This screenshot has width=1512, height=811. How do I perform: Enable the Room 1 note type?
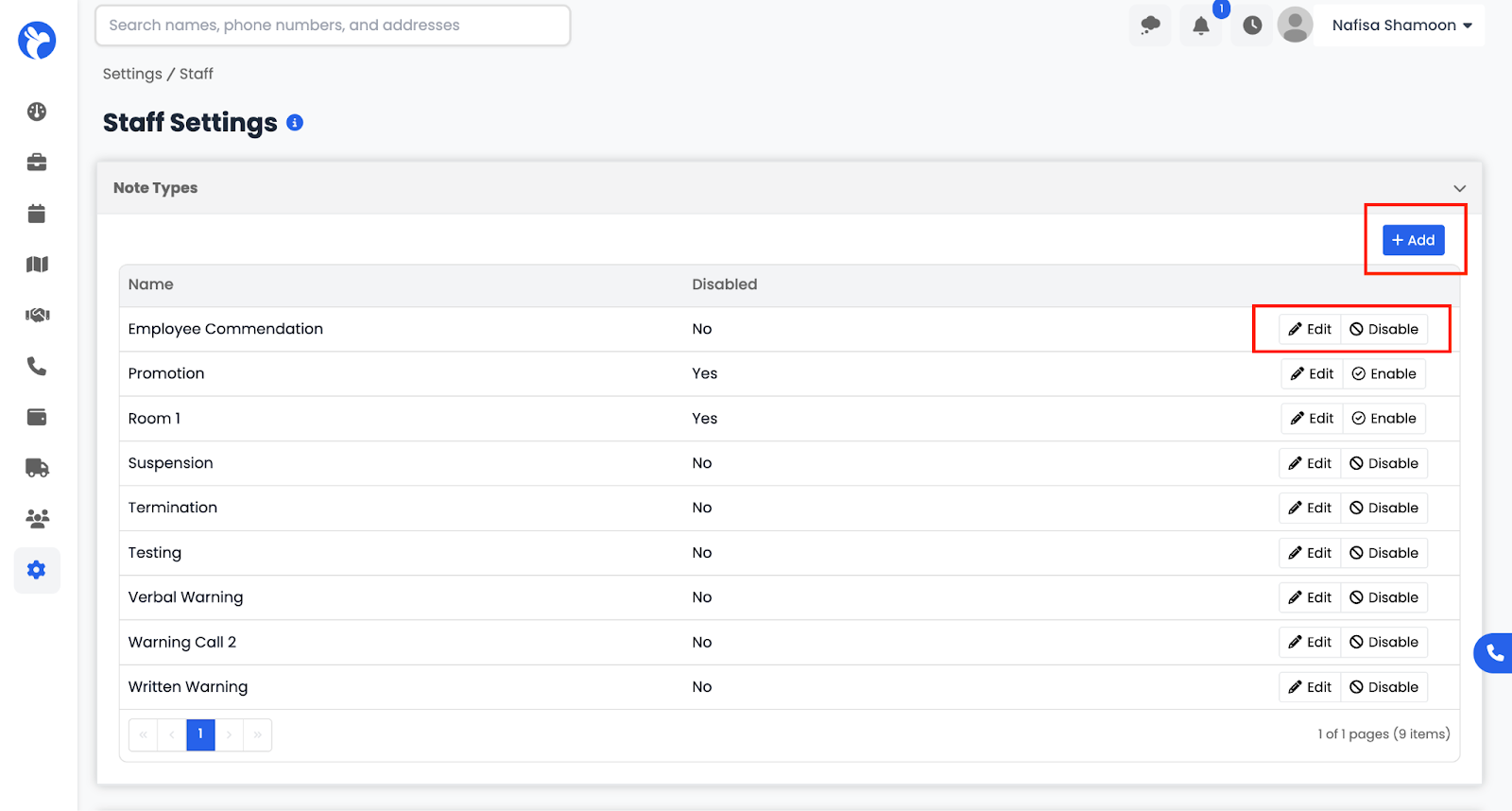pos(1384,418)
